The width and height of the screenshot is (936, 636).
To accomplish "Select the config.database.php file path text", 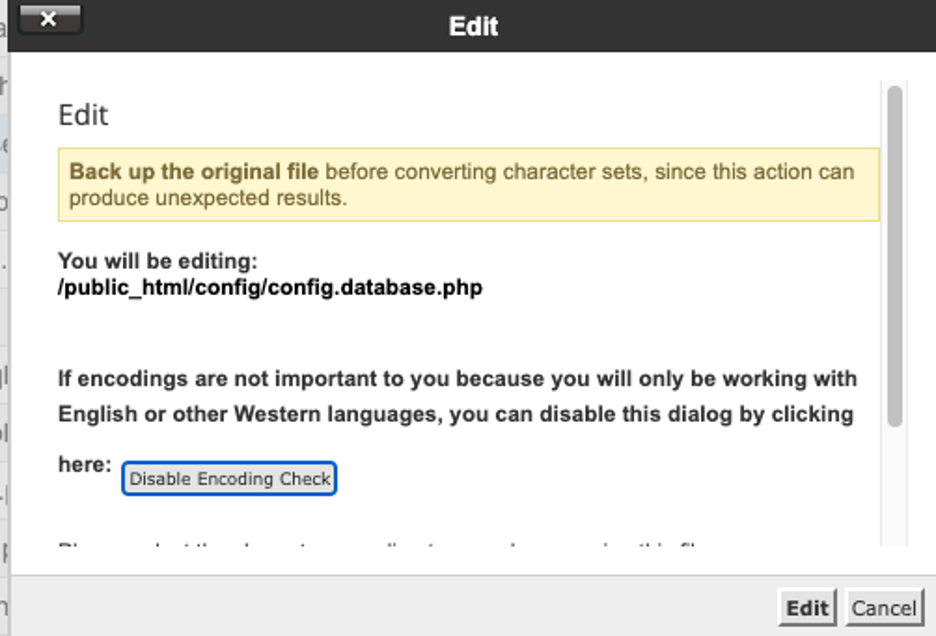I will (270, 287).
